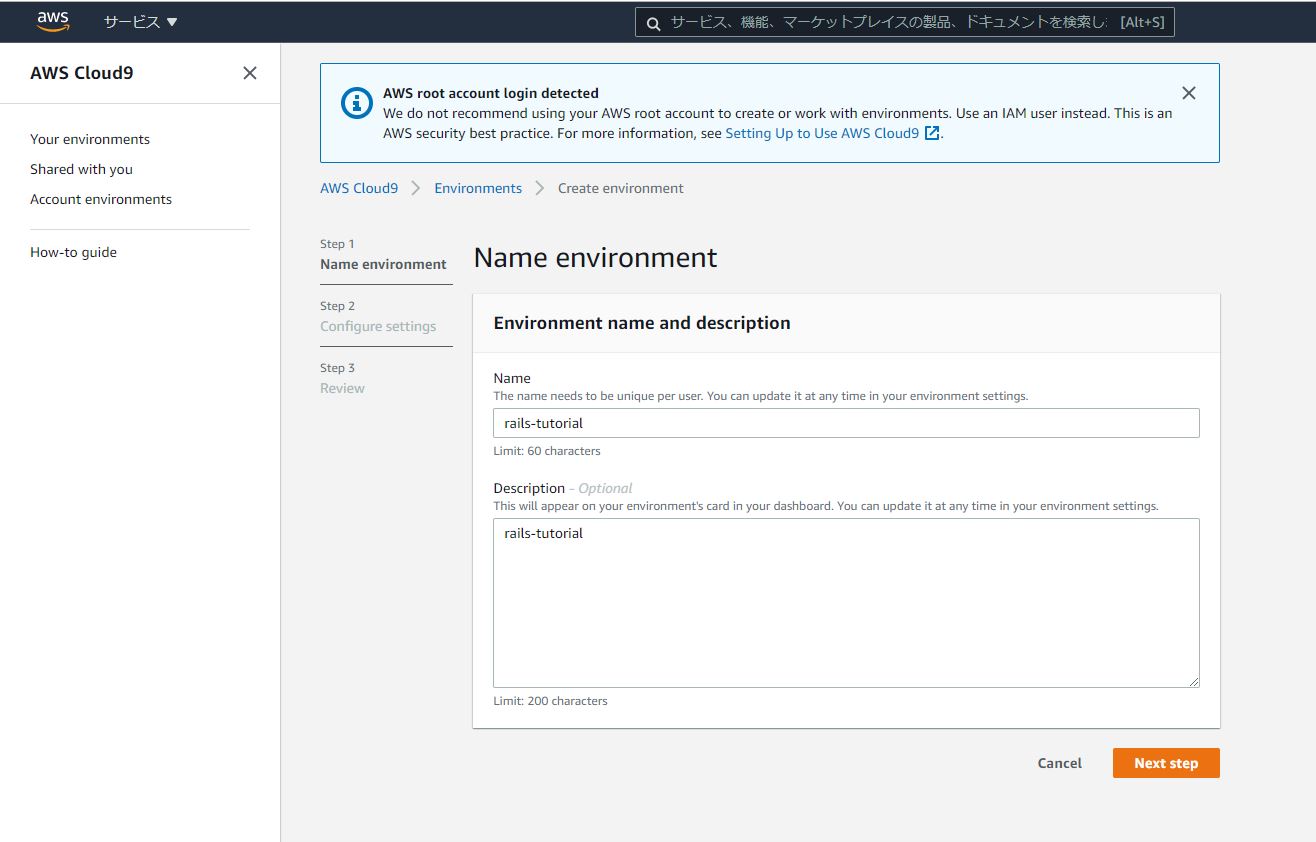The image size is (1316, 842).
Task: Open the サービス dropdown menu
Action: click(x=140, y=22)
